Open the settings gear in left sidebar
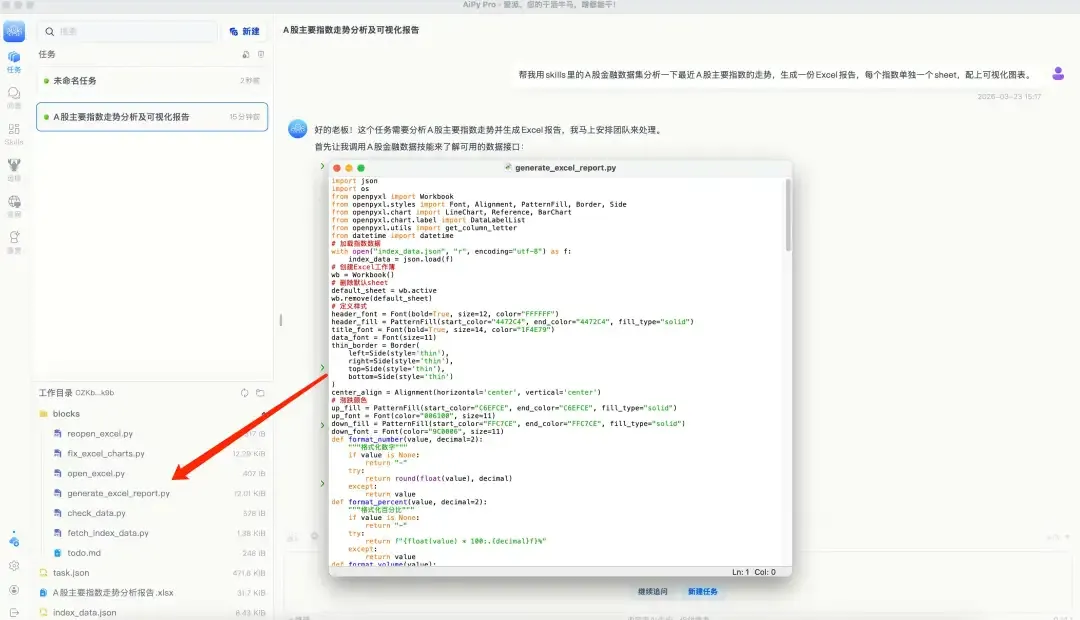The image size is (1080, 620). click(x=14, y=565)
